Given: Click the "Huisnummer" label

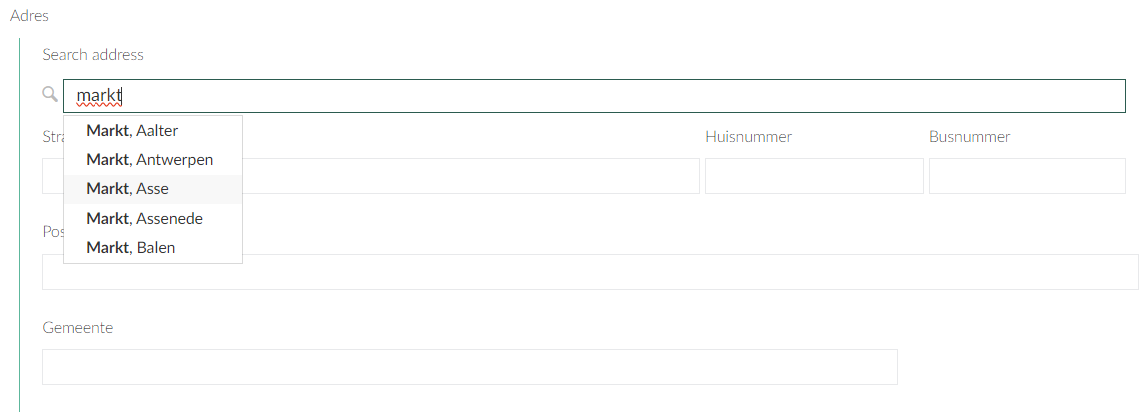Looking at the screenshot, I should tap(748, 137).
